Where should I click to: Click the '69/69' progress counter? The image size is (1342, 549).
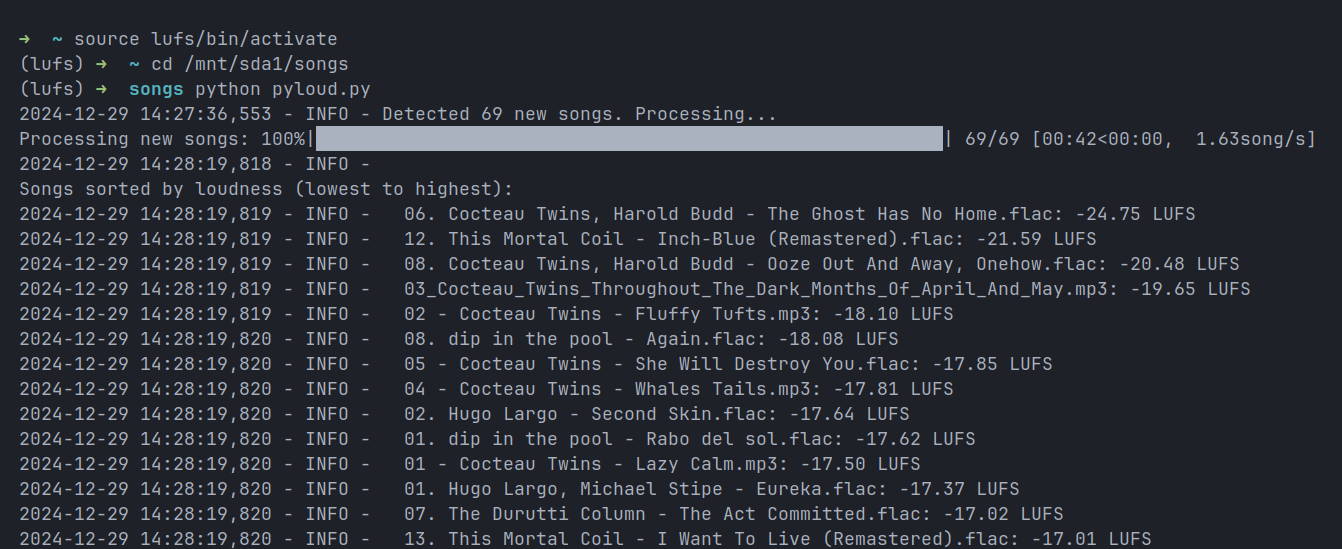[x=992, y=139]
